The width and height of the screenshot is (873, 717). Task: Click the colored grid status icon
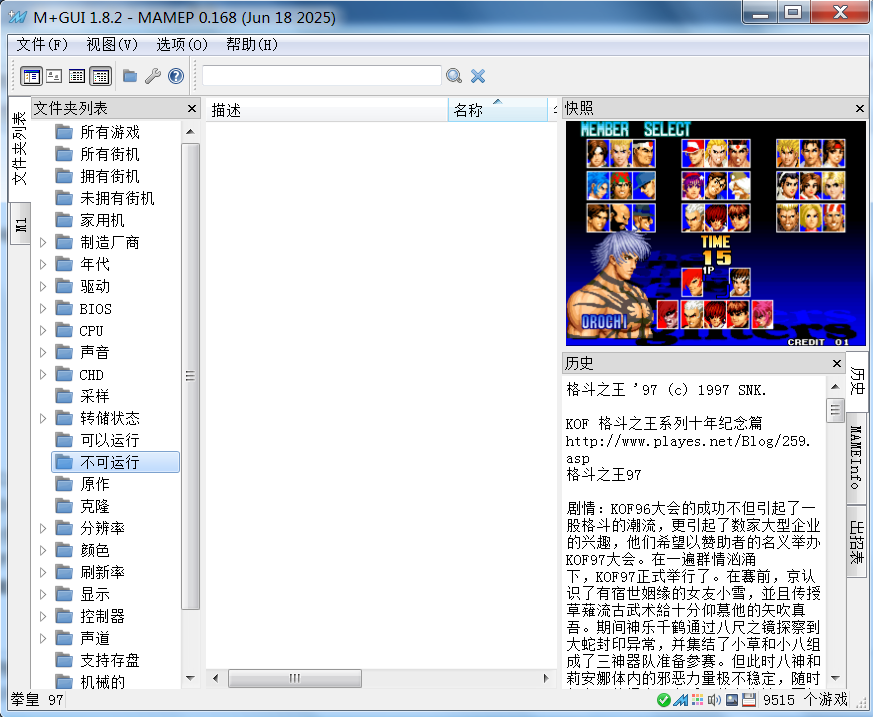[698, 700]
